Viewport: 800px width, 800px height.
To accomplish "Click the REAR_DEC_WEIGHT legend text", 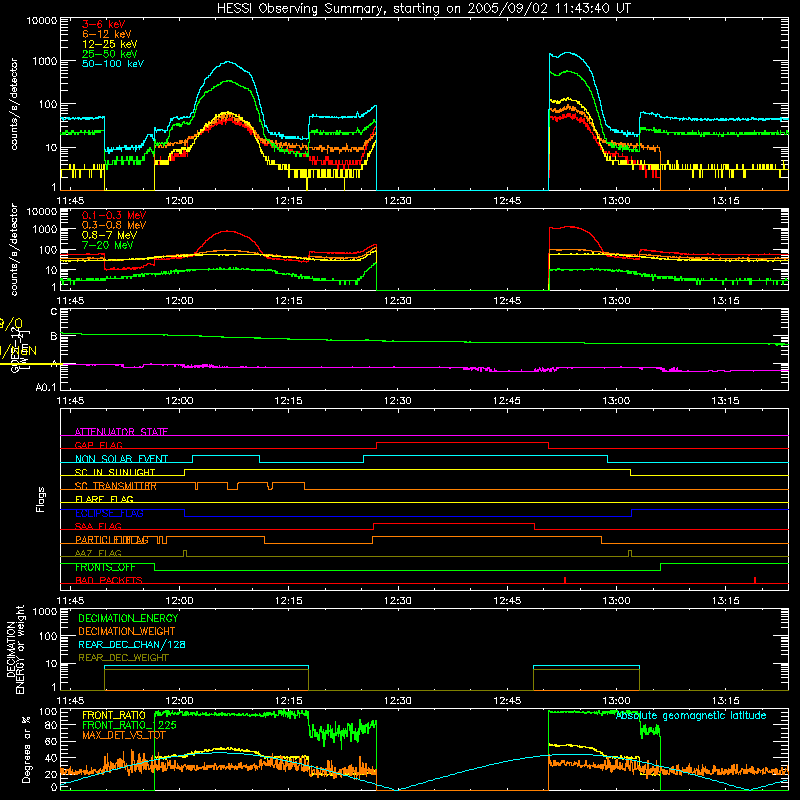I will pos(123,658).
